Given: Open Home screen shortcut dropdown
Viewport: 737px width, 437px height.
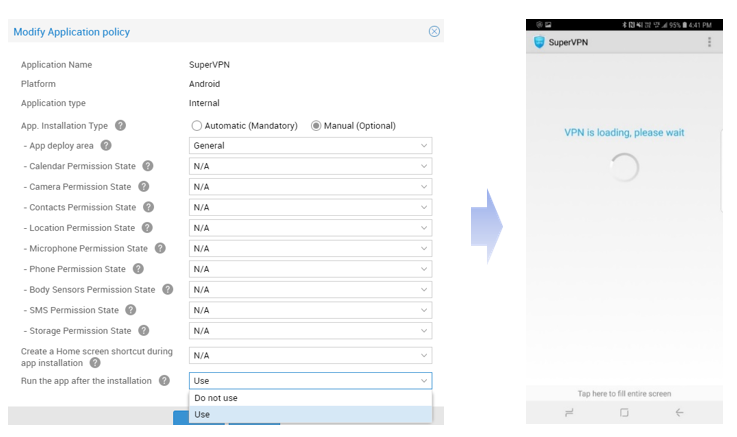Looking at the screenshot, I should (310, 355).
